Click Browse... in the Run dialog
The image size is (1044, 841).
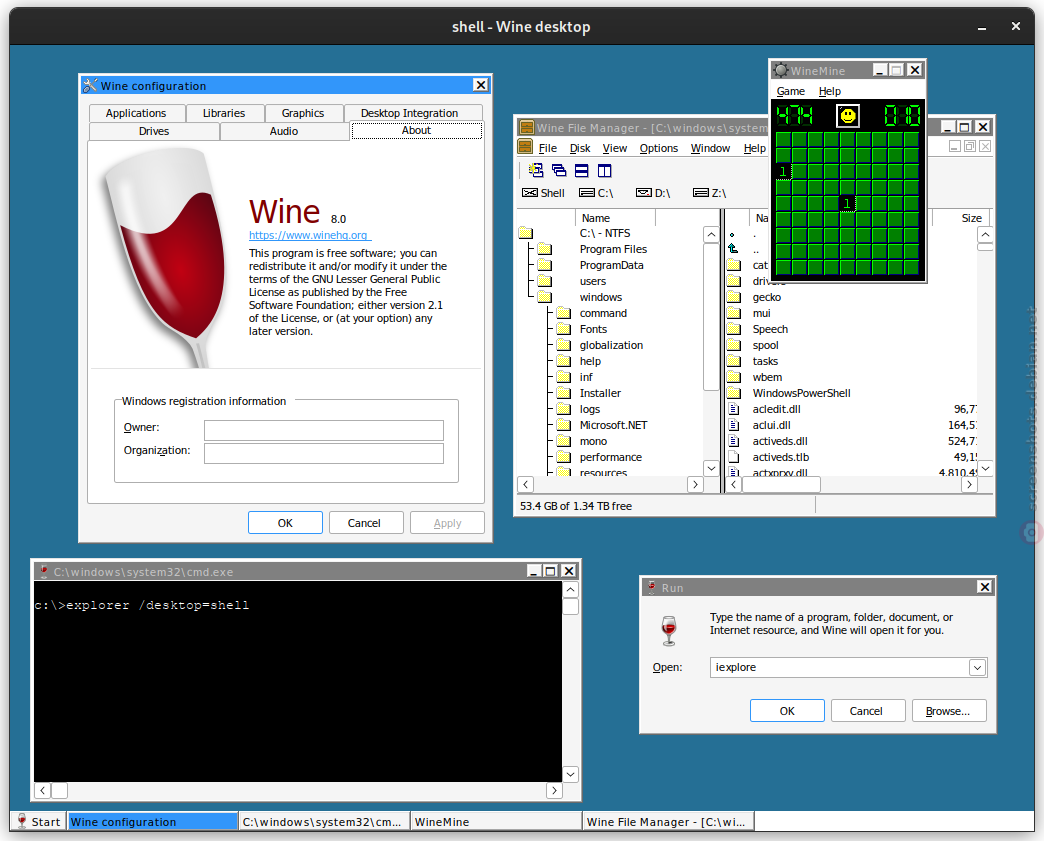pos(947,710)
